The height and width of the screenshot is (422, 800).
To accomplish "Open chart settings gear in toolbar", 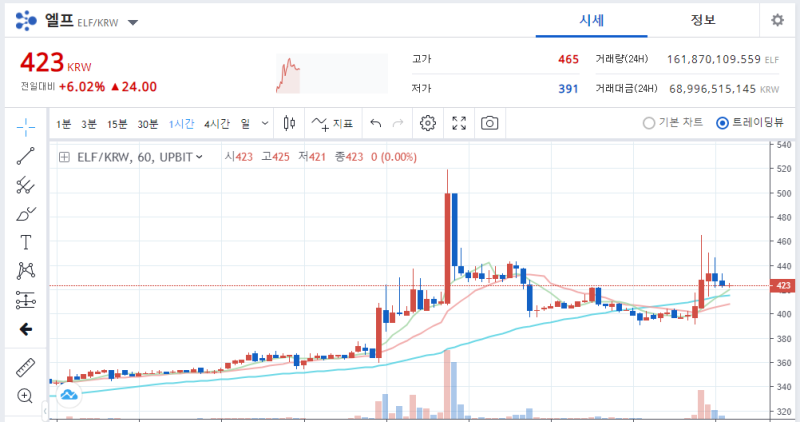I will pyautogui.click(x=428, y=123).
